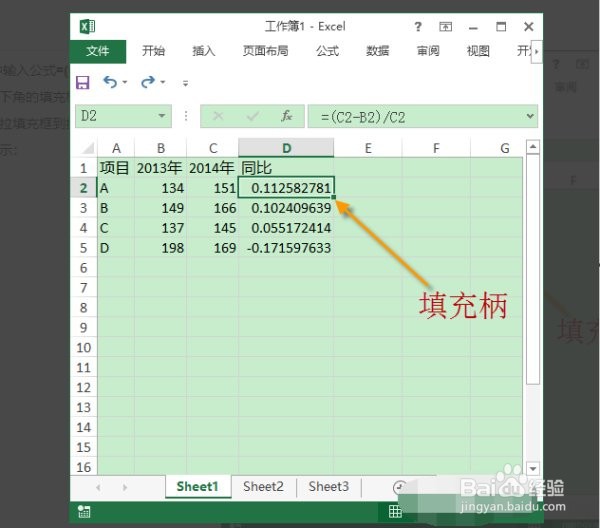
Task: Select cell with value 0.102409639
Action: click(286, 208)
